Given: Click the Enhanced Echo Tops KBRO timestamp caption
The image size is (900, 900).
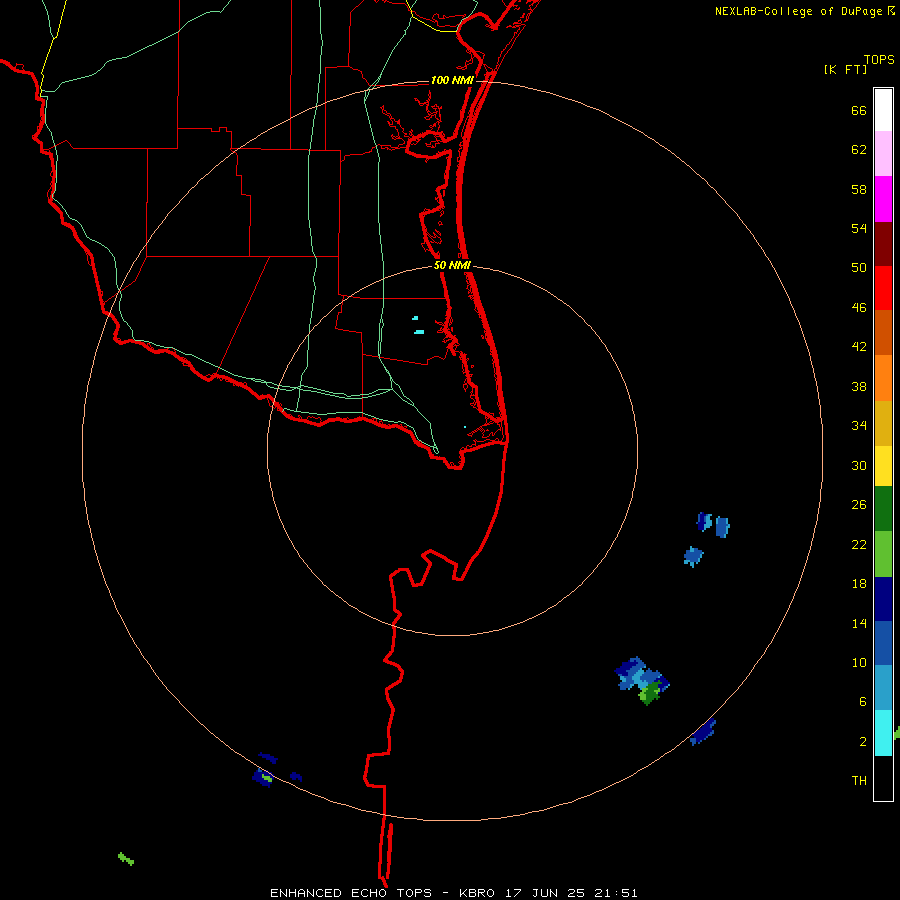Looking at the screenshot, I should (x=453, y=893).
